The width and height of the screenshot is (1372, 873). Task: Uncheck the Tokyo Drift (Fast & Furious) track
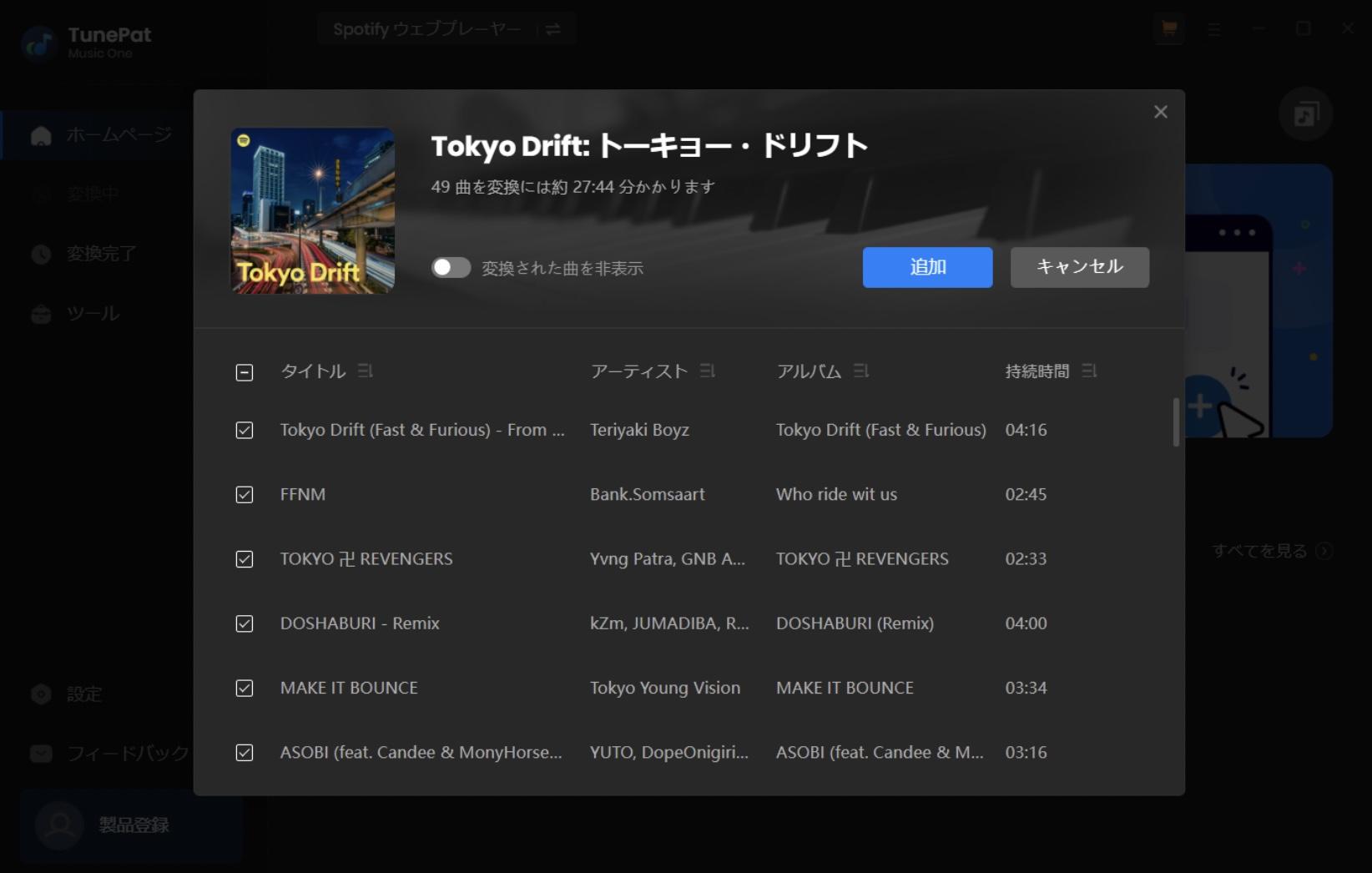click(x=245, y=430)
